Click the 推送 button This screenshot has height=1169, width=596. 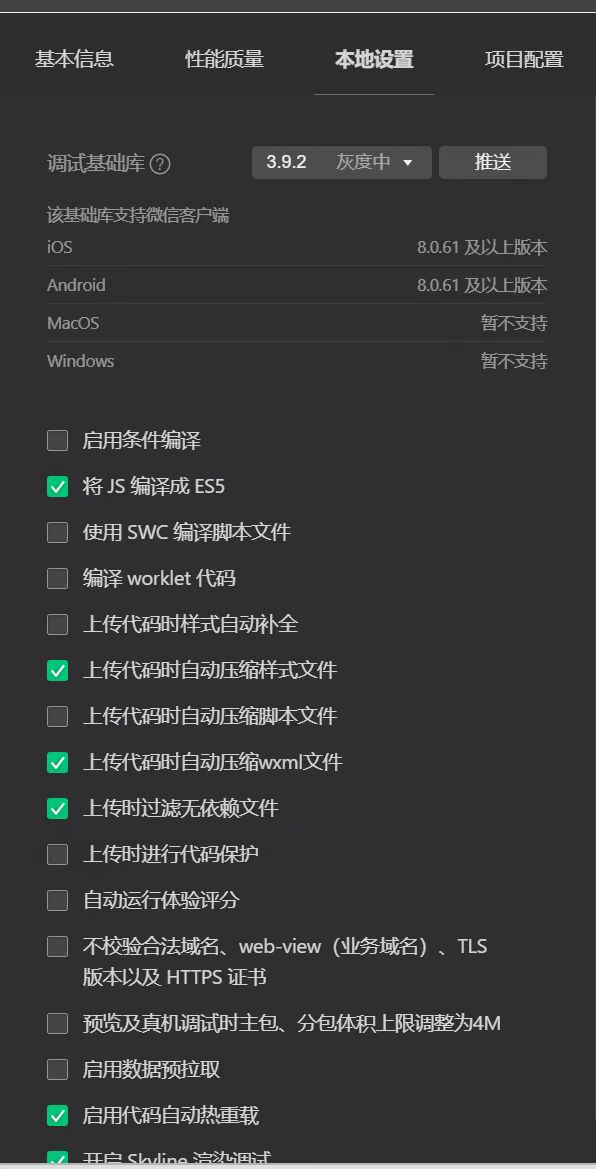click(492, 161)
